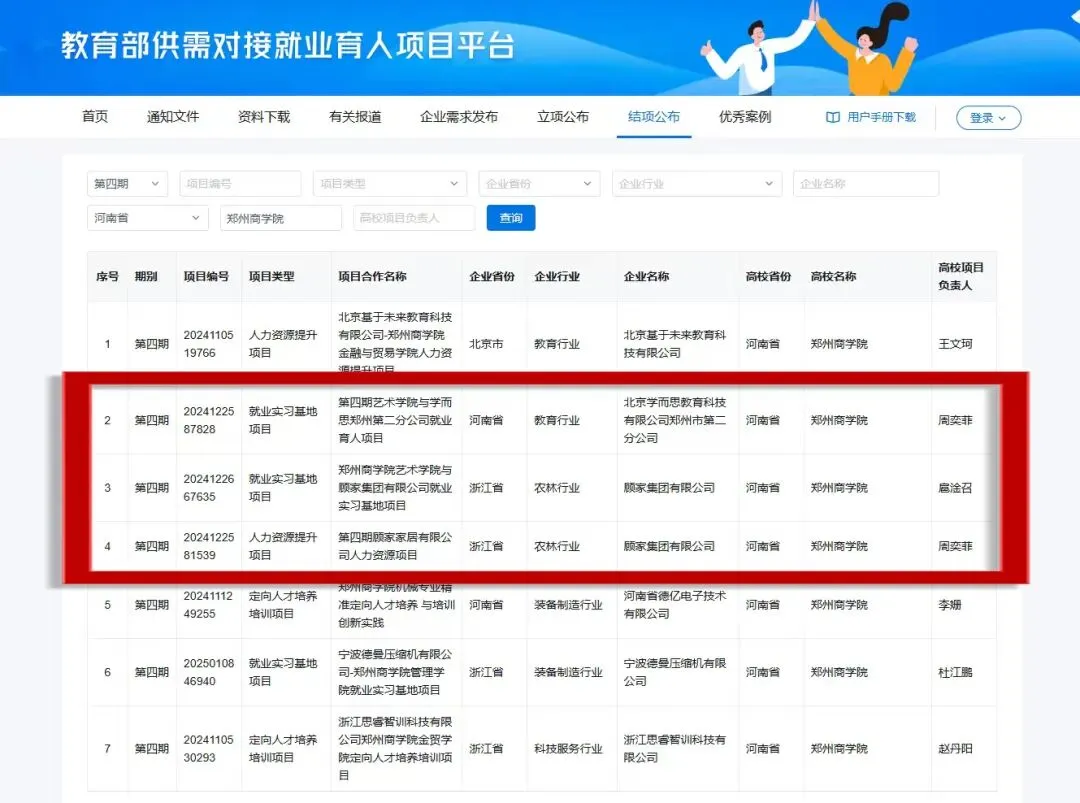1080x803 pixels.
Task: Go to 通知文件 page
Action: pos(173,116)
